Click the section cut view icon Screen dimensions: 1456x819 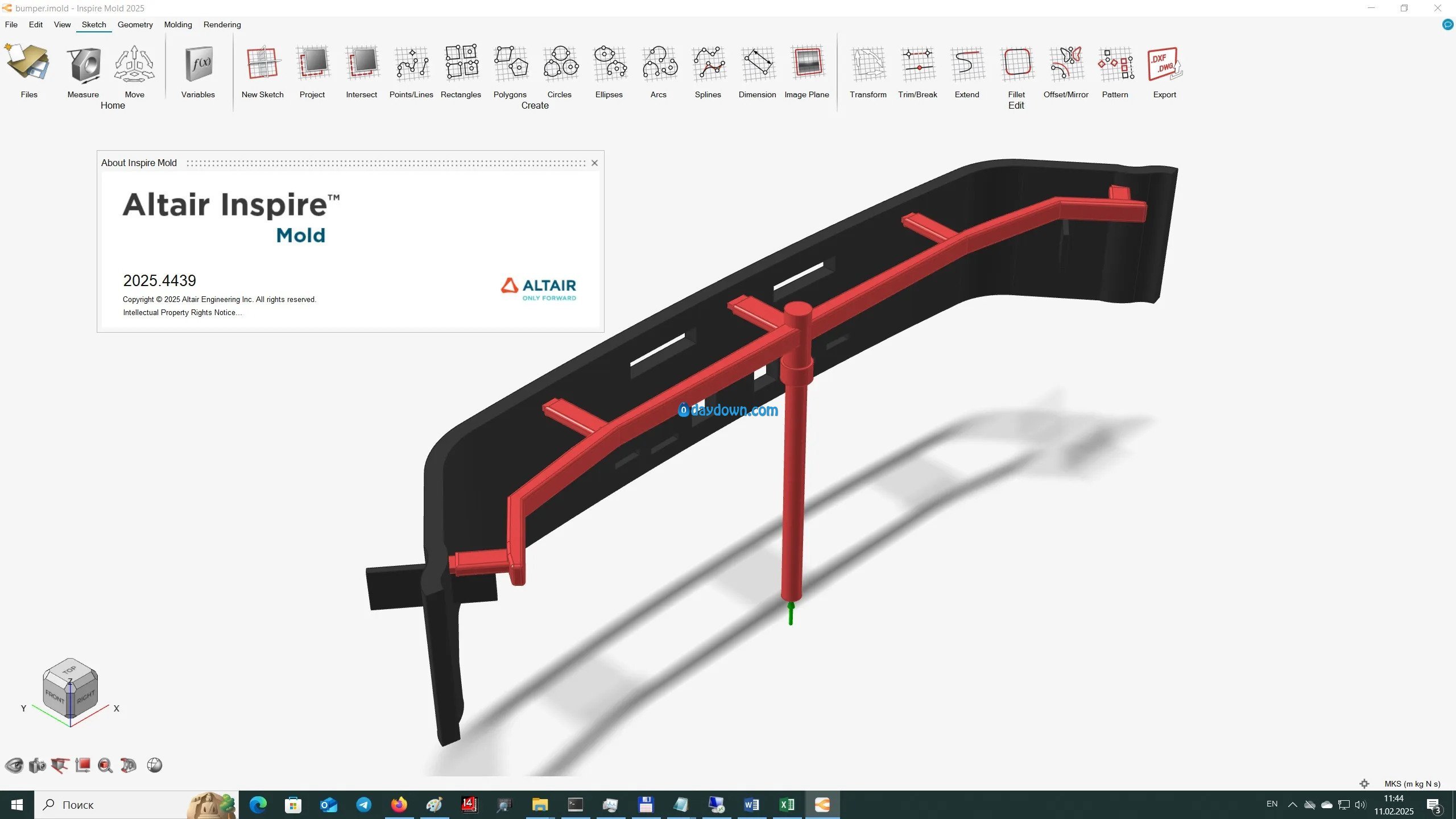coord(60,766)
